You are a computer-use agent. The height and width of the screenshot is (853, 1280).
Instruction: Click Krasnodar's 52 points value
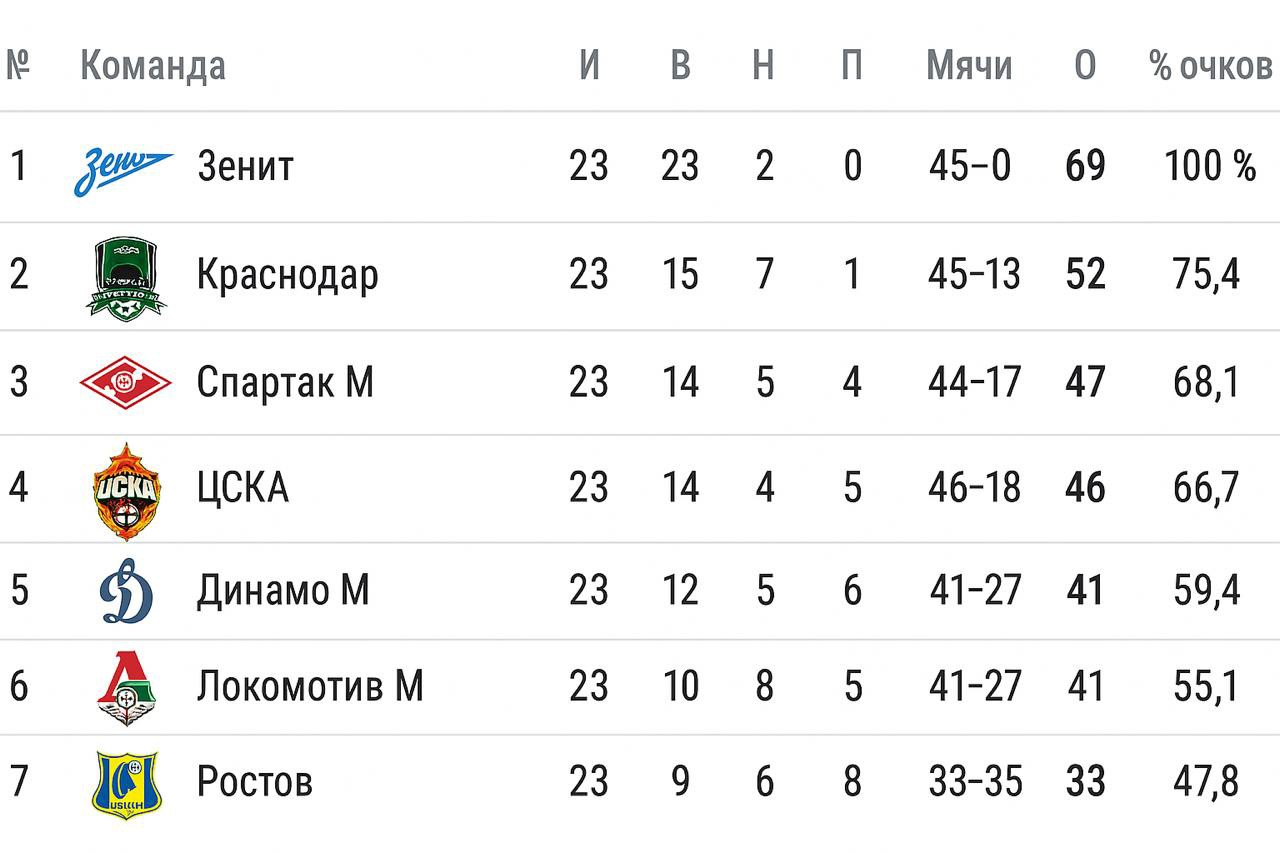[1085, 274]
